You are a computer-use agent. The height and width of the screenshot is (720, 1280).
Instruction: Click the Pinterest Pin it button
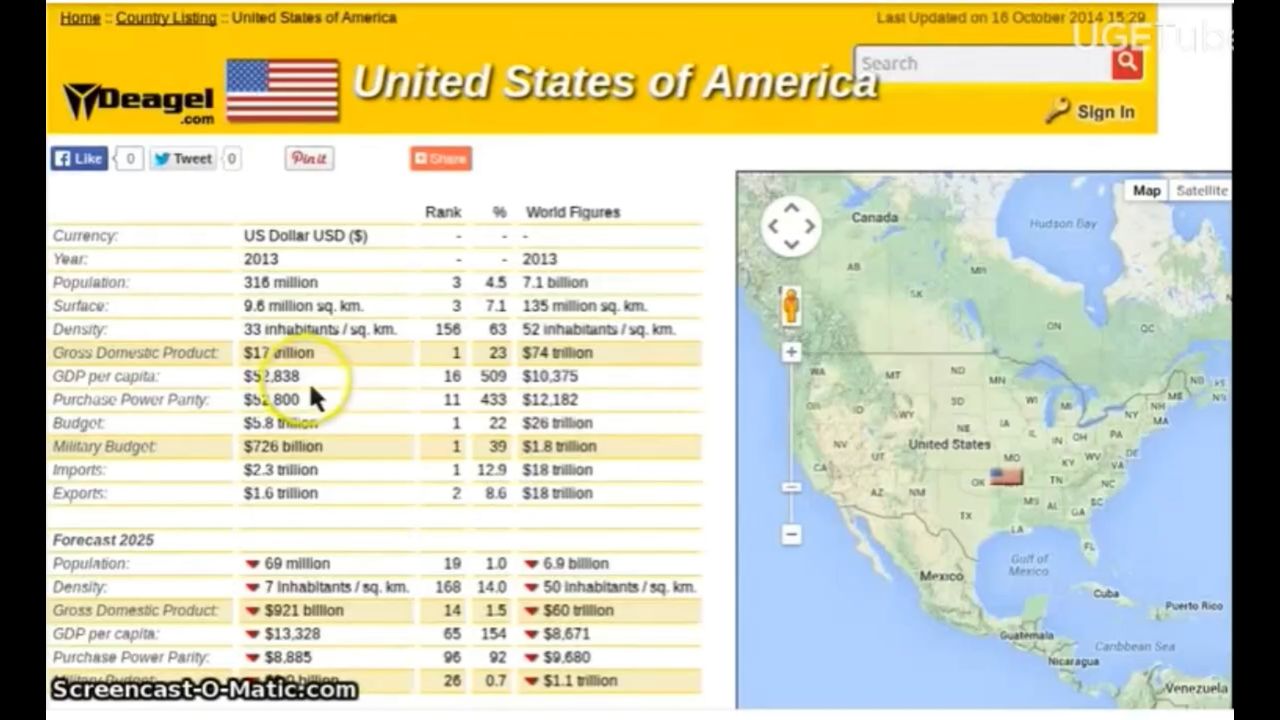[x=309, y=158]
